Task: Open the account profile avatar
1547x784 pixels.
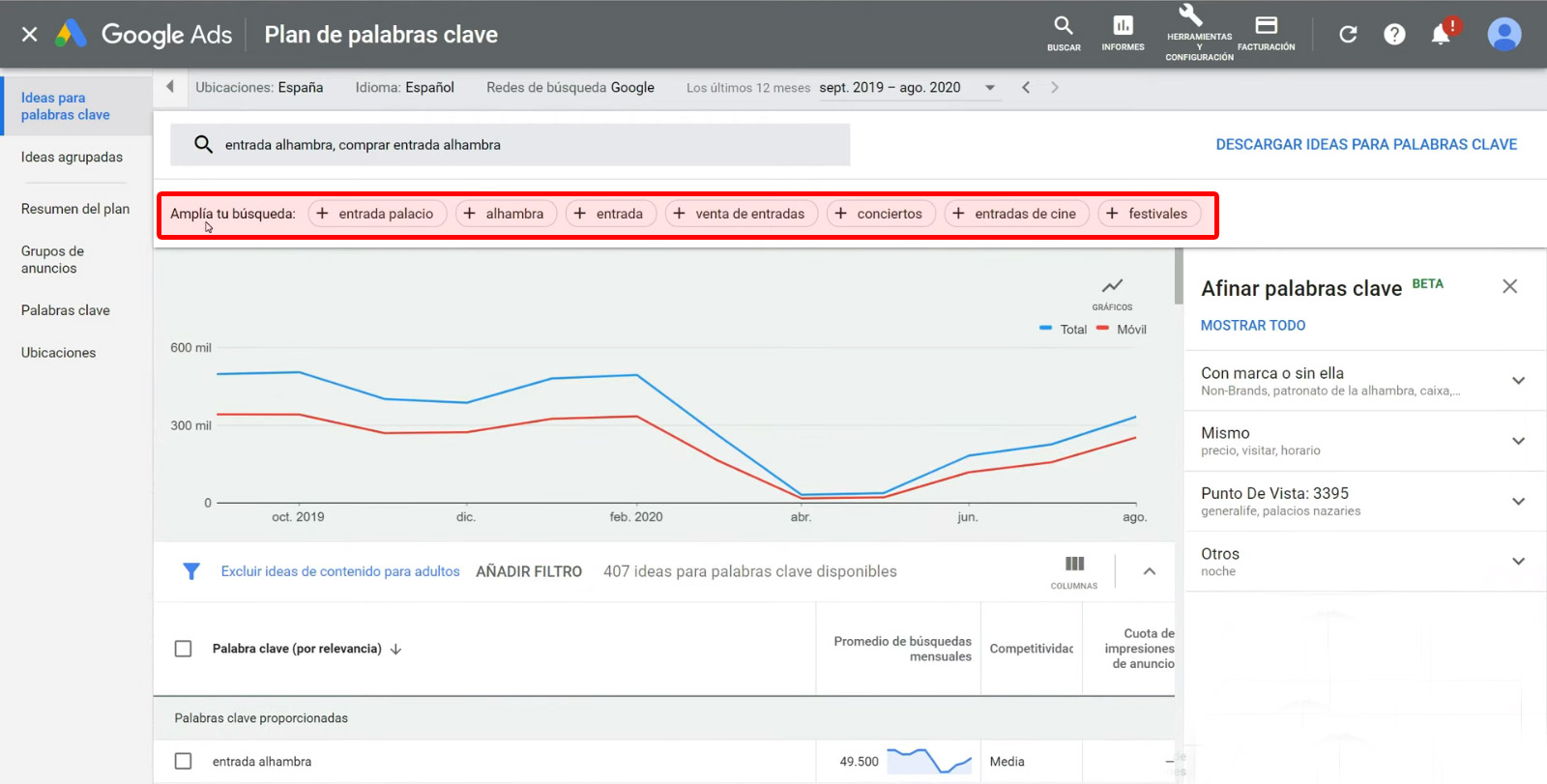Action: (1504, 35)
